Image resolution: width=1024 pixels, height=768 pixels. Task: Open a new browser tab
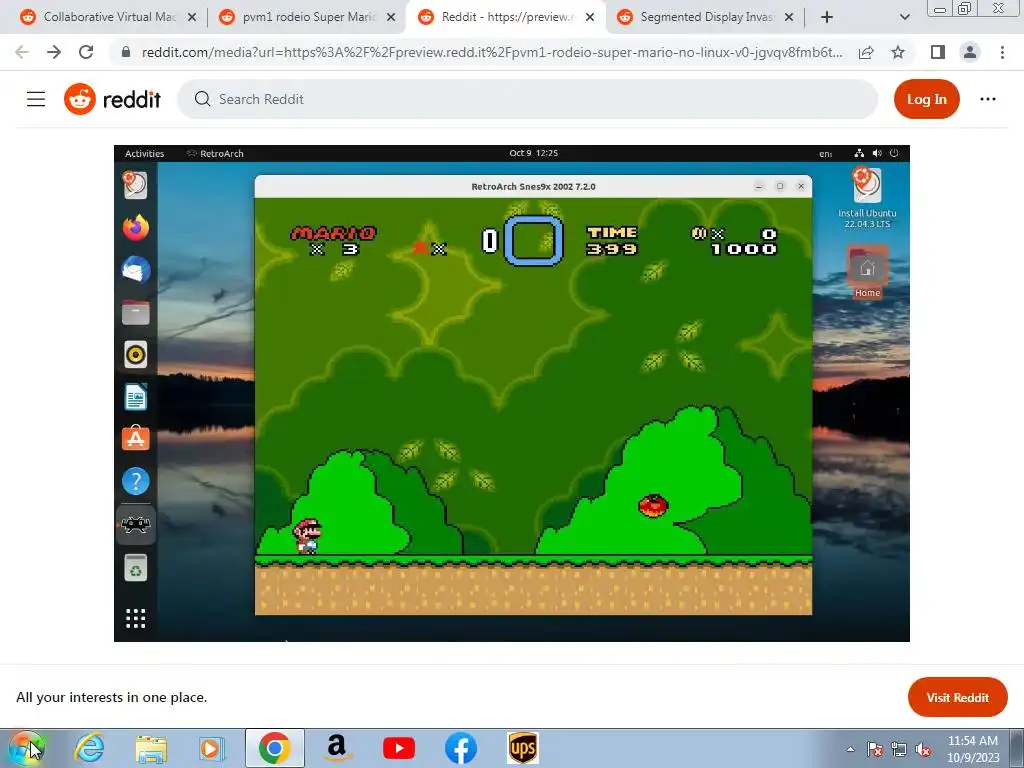[827, 18]
